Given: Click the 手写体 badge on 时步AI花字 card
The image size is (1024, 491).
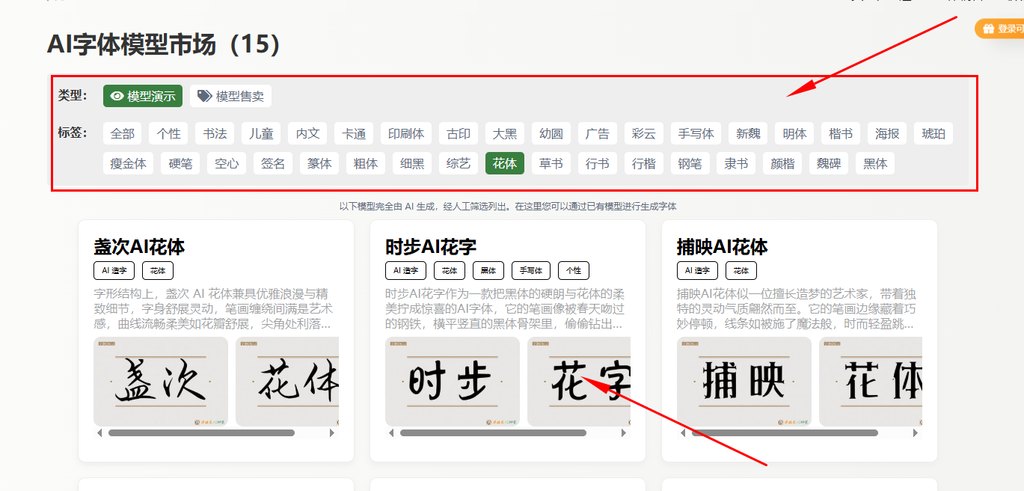Looking at the screenshot, I should tap(531, 270).
